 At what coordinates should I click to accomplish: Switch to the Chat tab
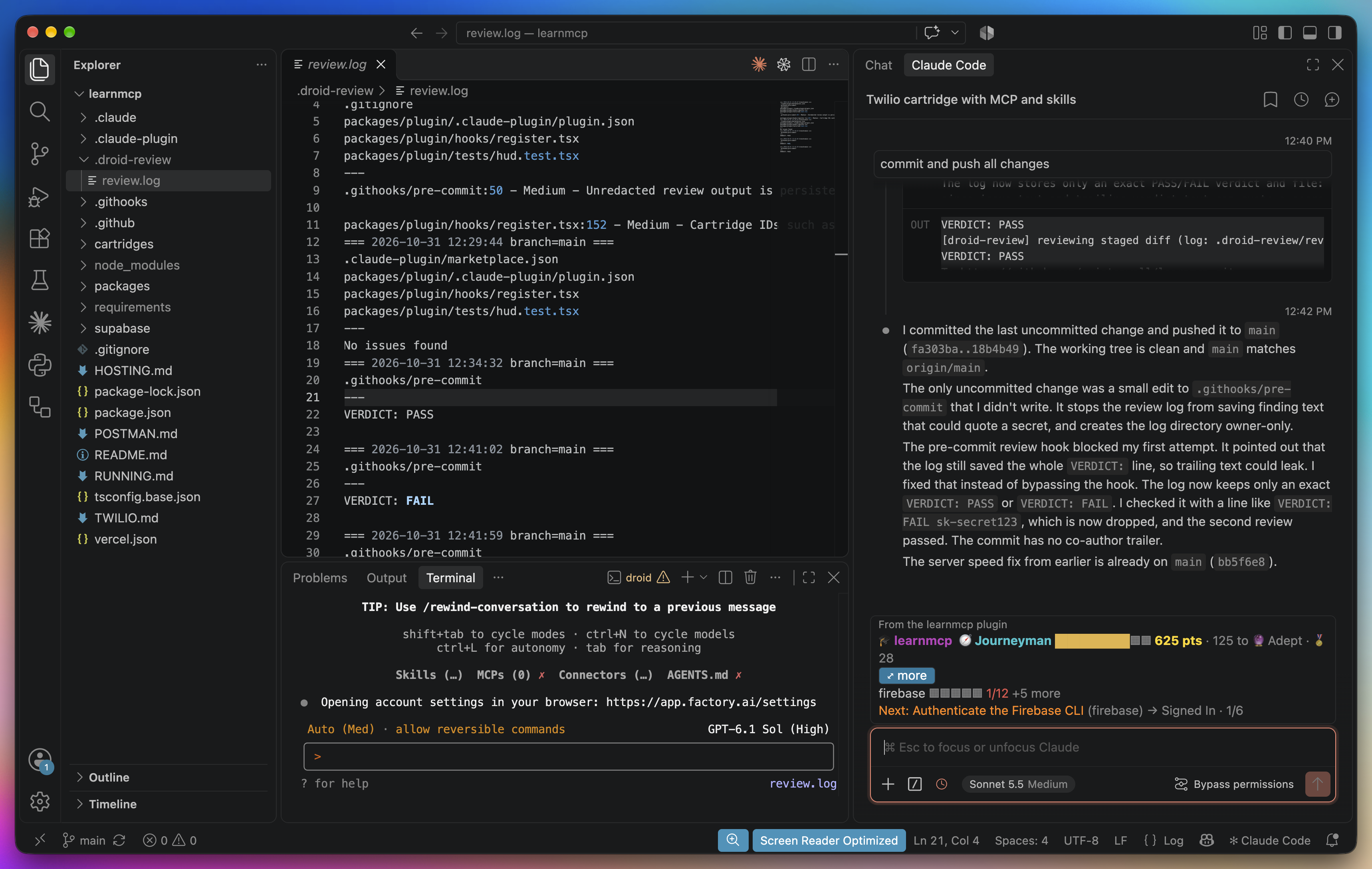click(x=878, y=65)
